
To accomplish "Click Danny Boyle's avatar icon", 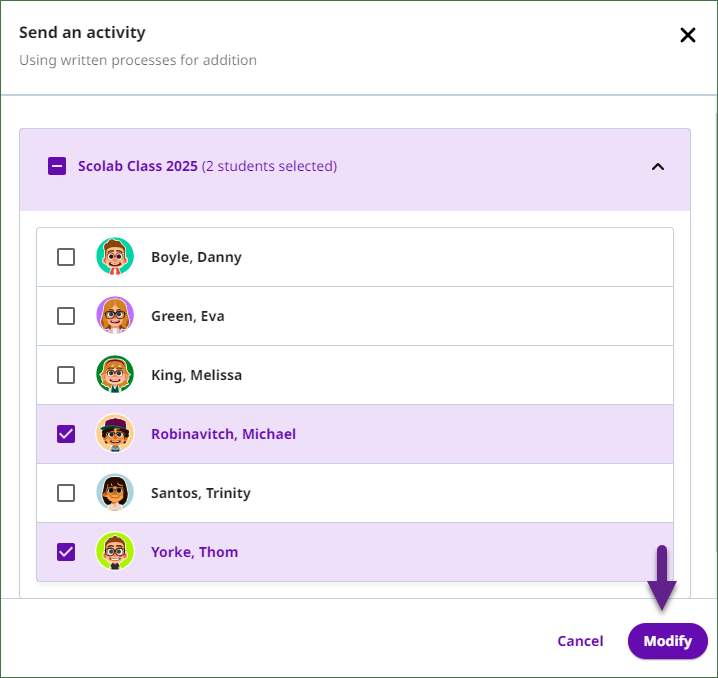I will [115, 256].
